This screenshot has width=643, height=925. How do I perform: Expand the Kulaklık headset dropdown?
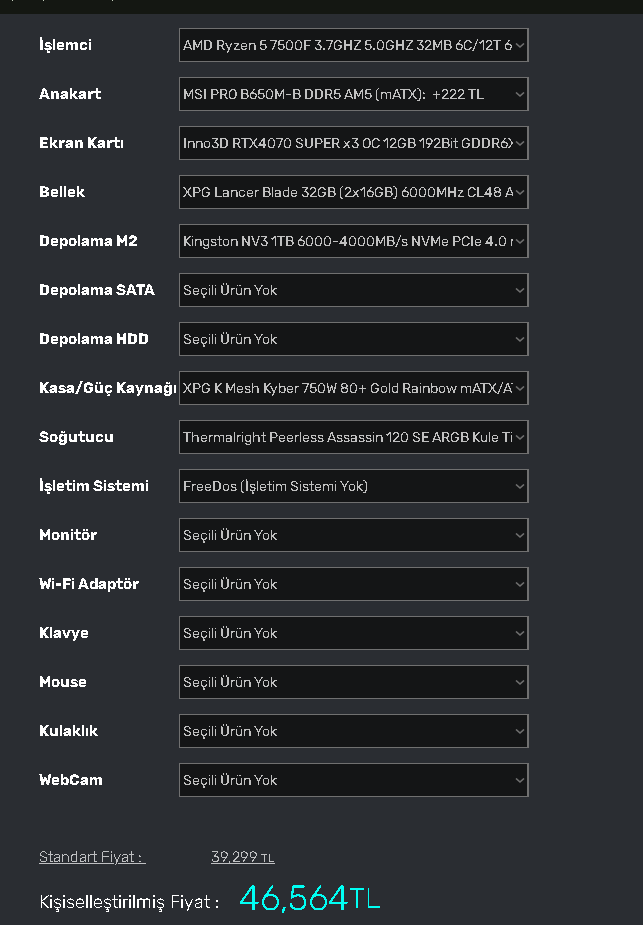(353, 731)
